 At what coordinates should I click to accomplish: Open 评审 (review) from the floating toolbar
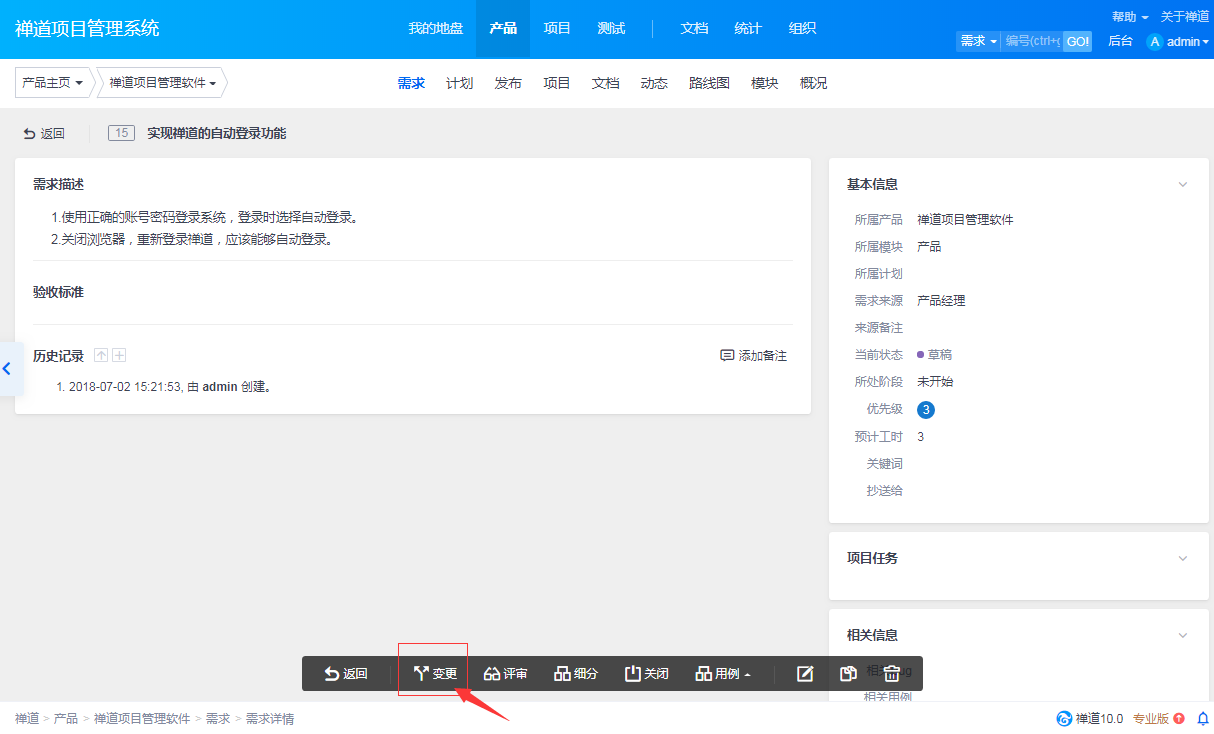click(505, 674)
